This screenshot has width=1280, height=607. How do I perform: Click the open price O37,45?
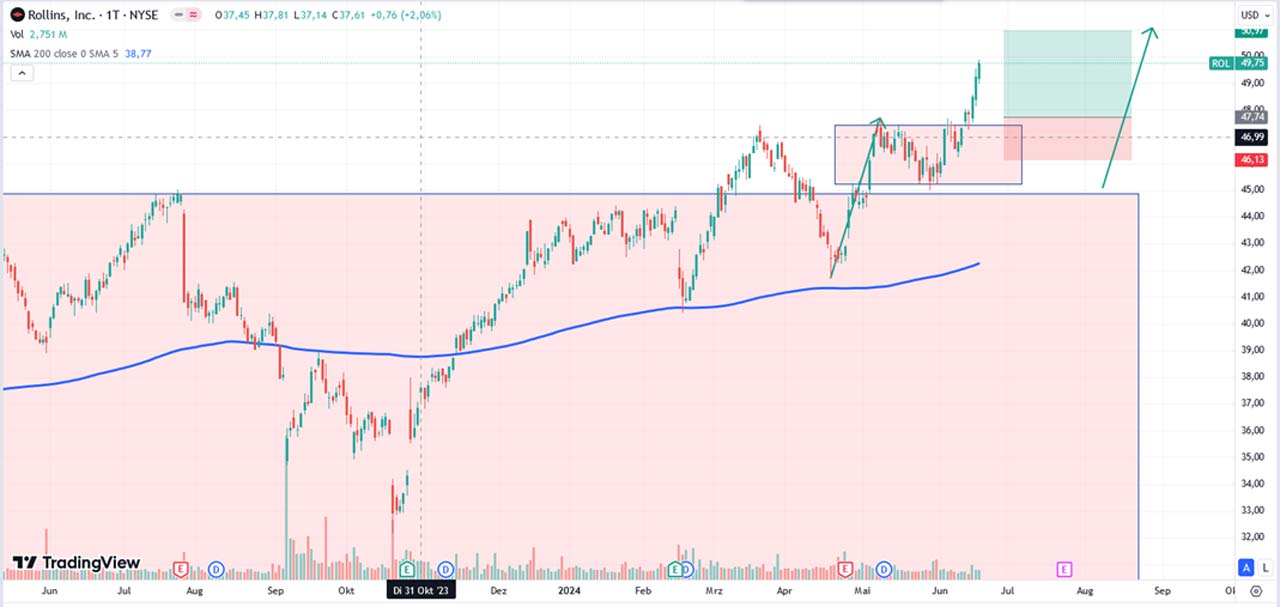[x=232, y=15]
